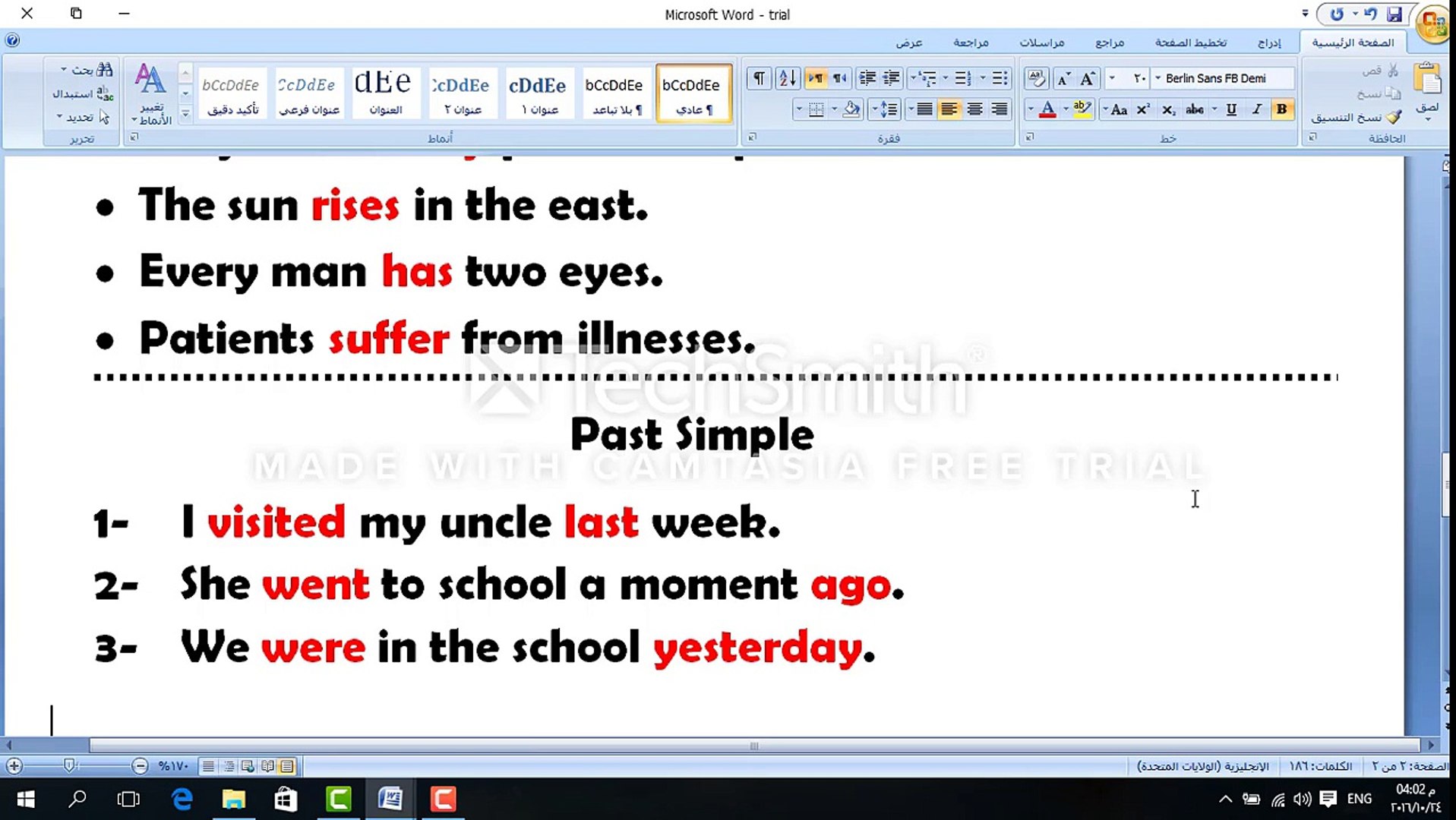This screenshot has height=820, width=1456.
Task: Click the Multilevel list icon
Action: pyautogui.click(x=927, y=78)
